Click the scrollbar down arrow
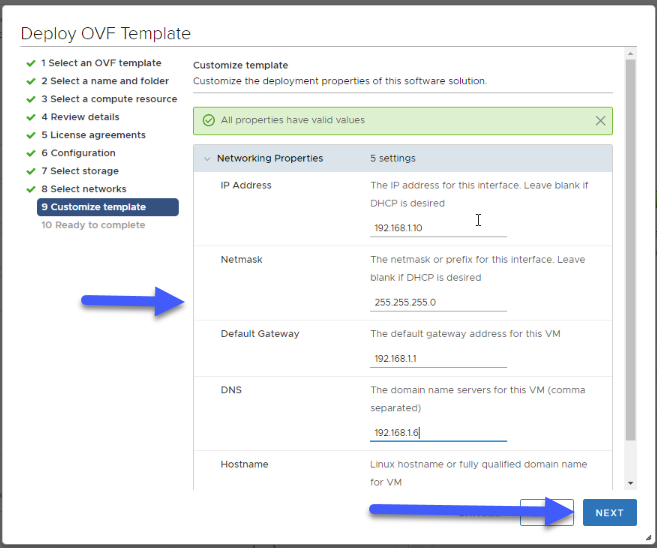Screen dimensions: 657x548 coord(631,483)
